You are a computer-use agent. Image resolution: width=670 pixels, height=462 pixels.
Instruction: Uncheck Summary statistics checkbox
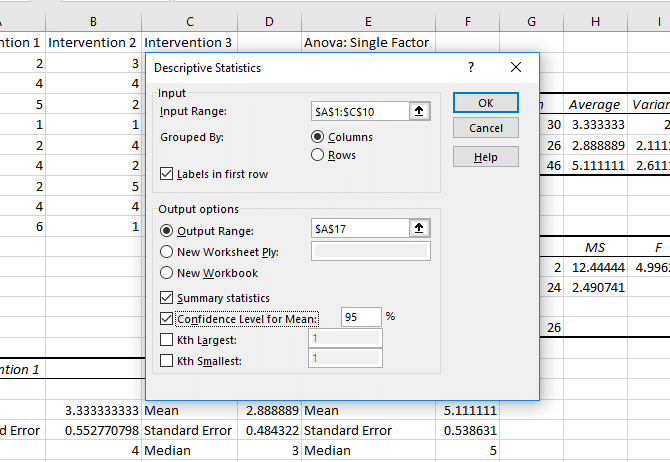pos(167,298)
